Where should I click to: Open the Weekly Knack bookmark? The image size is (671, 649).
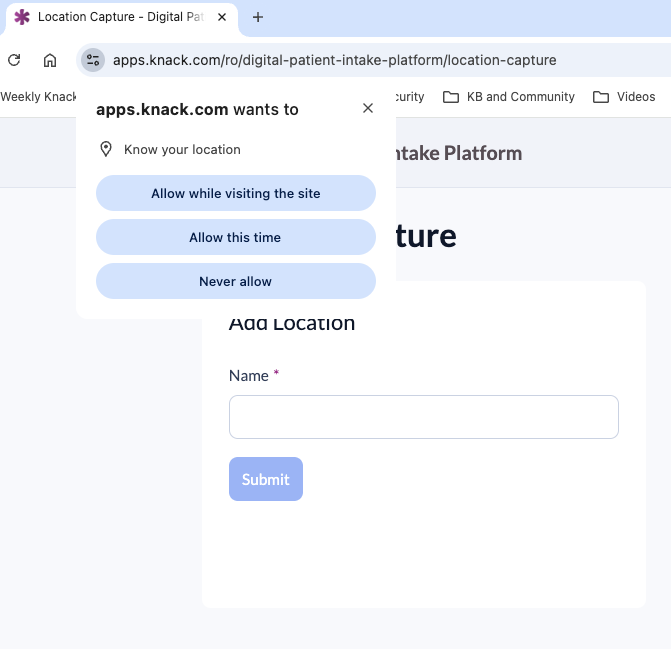pyautogui.click(x=38, y=97)
